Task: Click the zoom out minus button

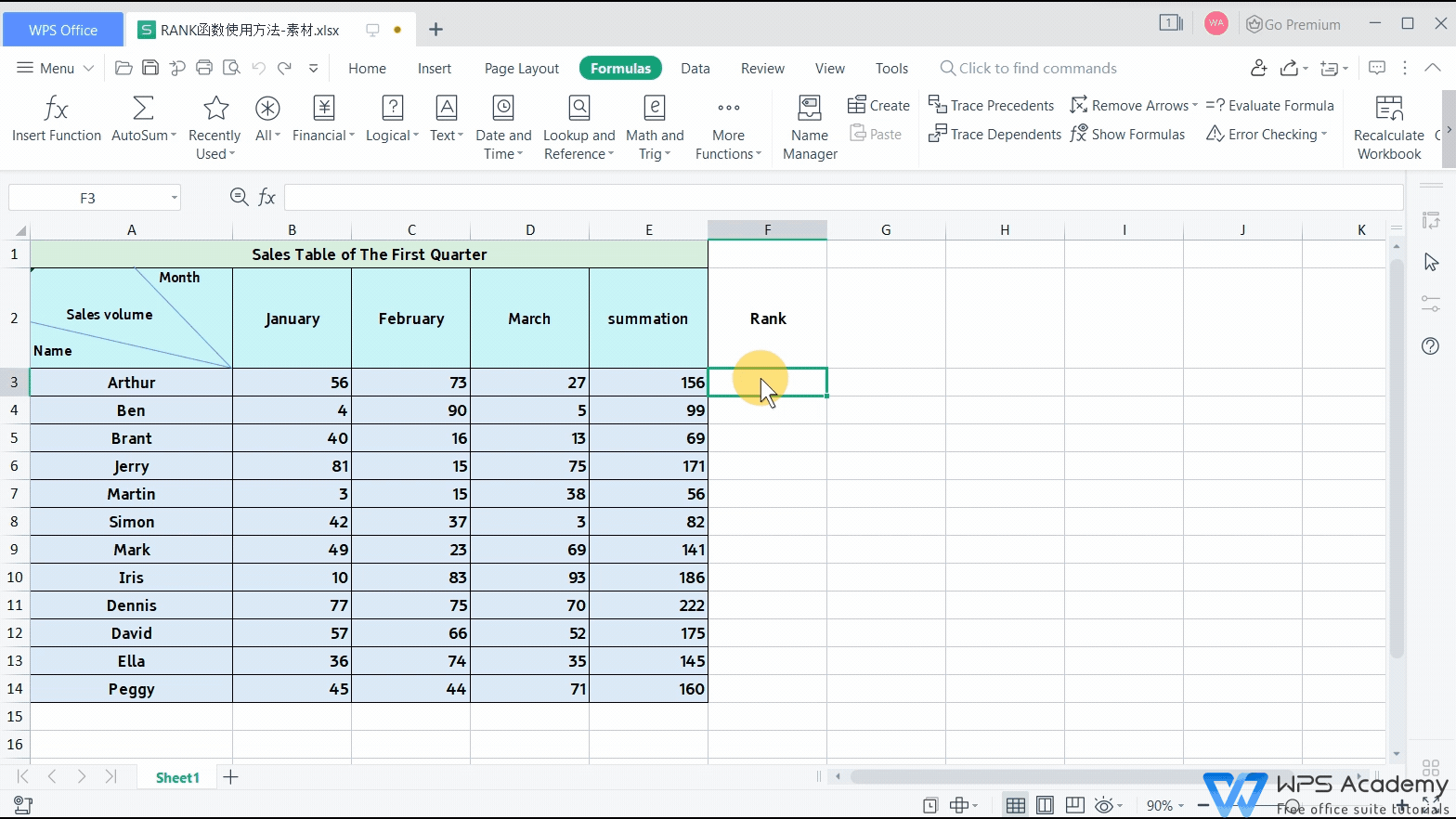Action: (x=1203, y=806)
